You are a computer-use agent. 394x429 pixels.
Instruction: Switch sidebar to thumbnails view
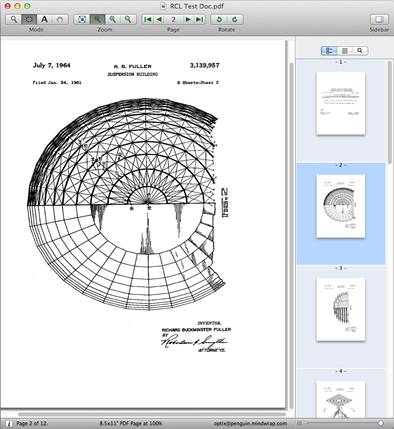click(329, 51)
